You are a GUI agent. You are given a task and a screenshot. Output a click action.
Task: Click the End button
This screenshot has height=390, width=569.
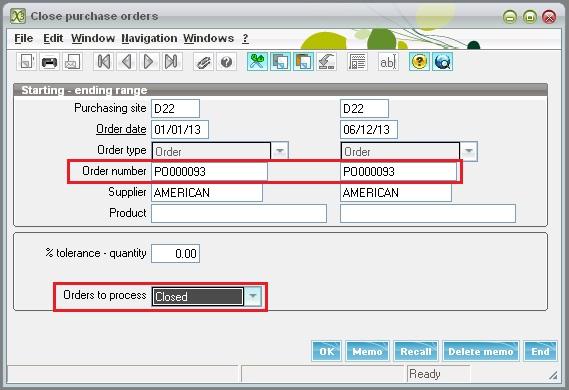pyautogui.click(x=540, y=351)
